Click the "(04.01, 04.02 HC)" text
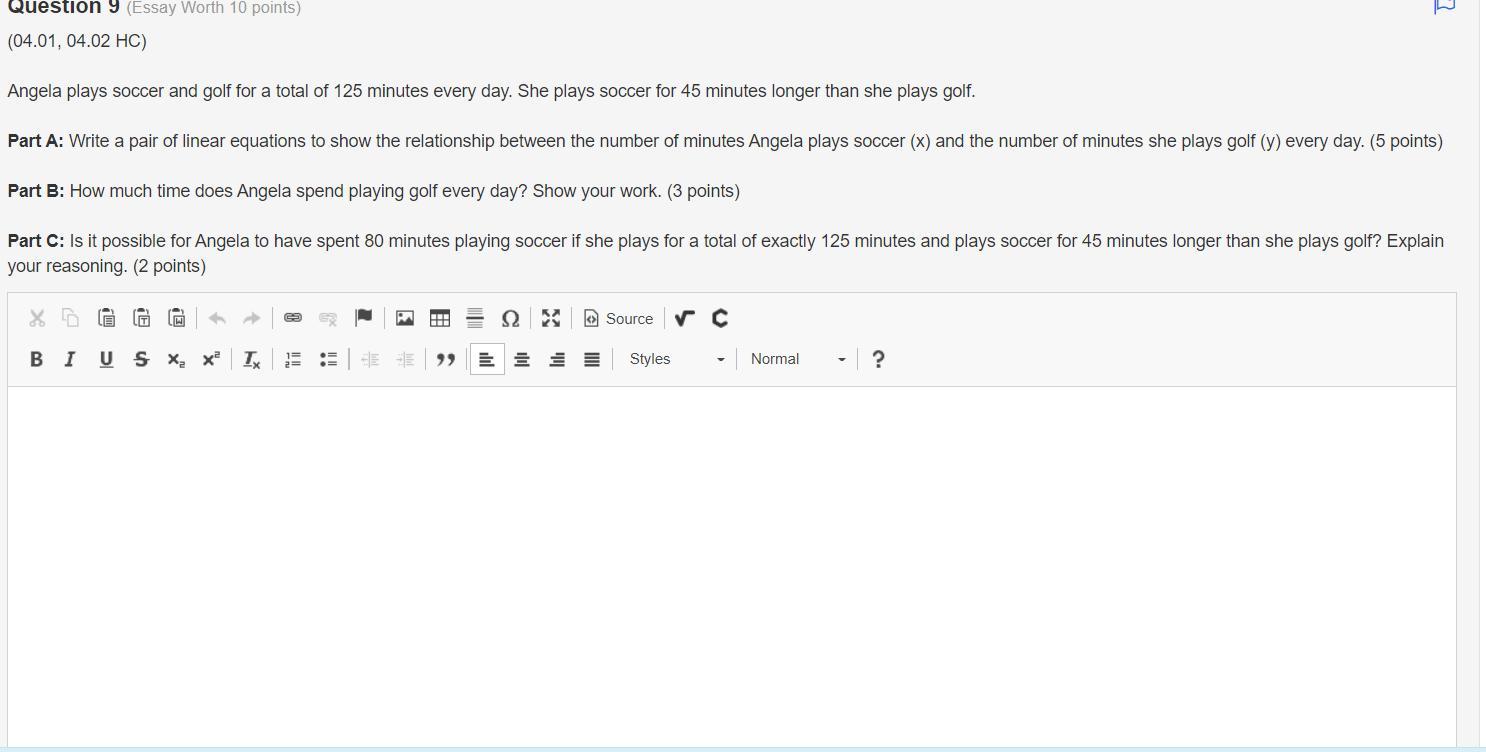The height and width of the screenshot is (752, 1486). coord(77,41)
